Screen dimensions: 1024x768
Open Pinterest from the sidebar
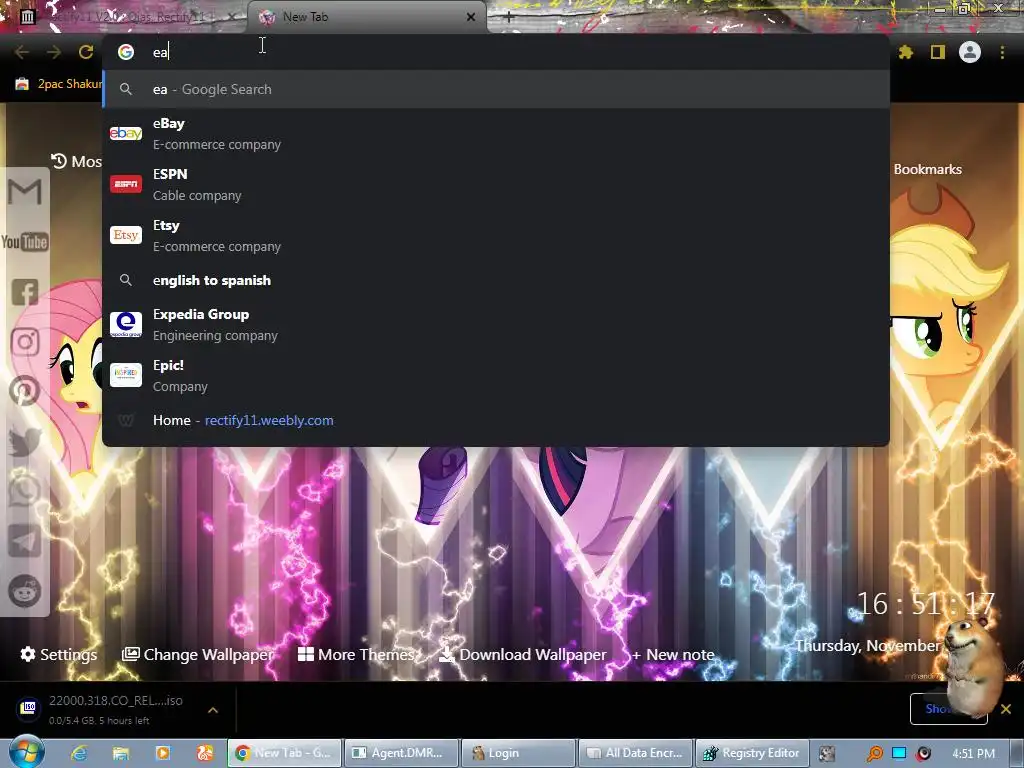25,392
